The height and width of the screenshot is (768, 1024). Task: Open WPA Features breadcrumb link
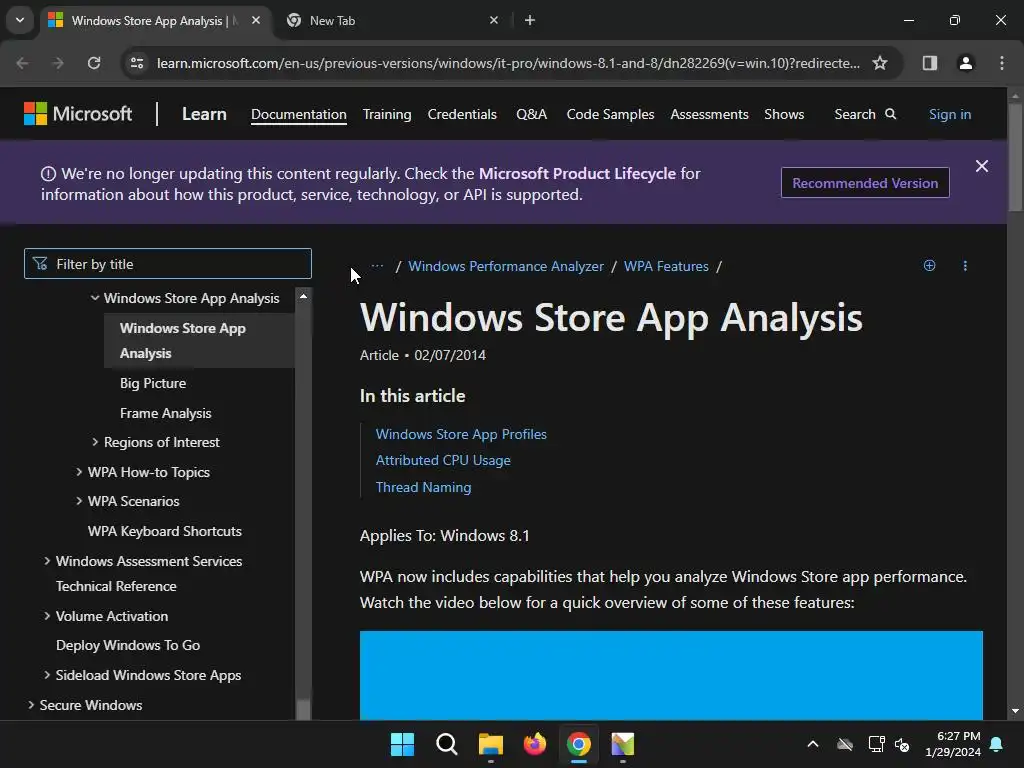665,266
